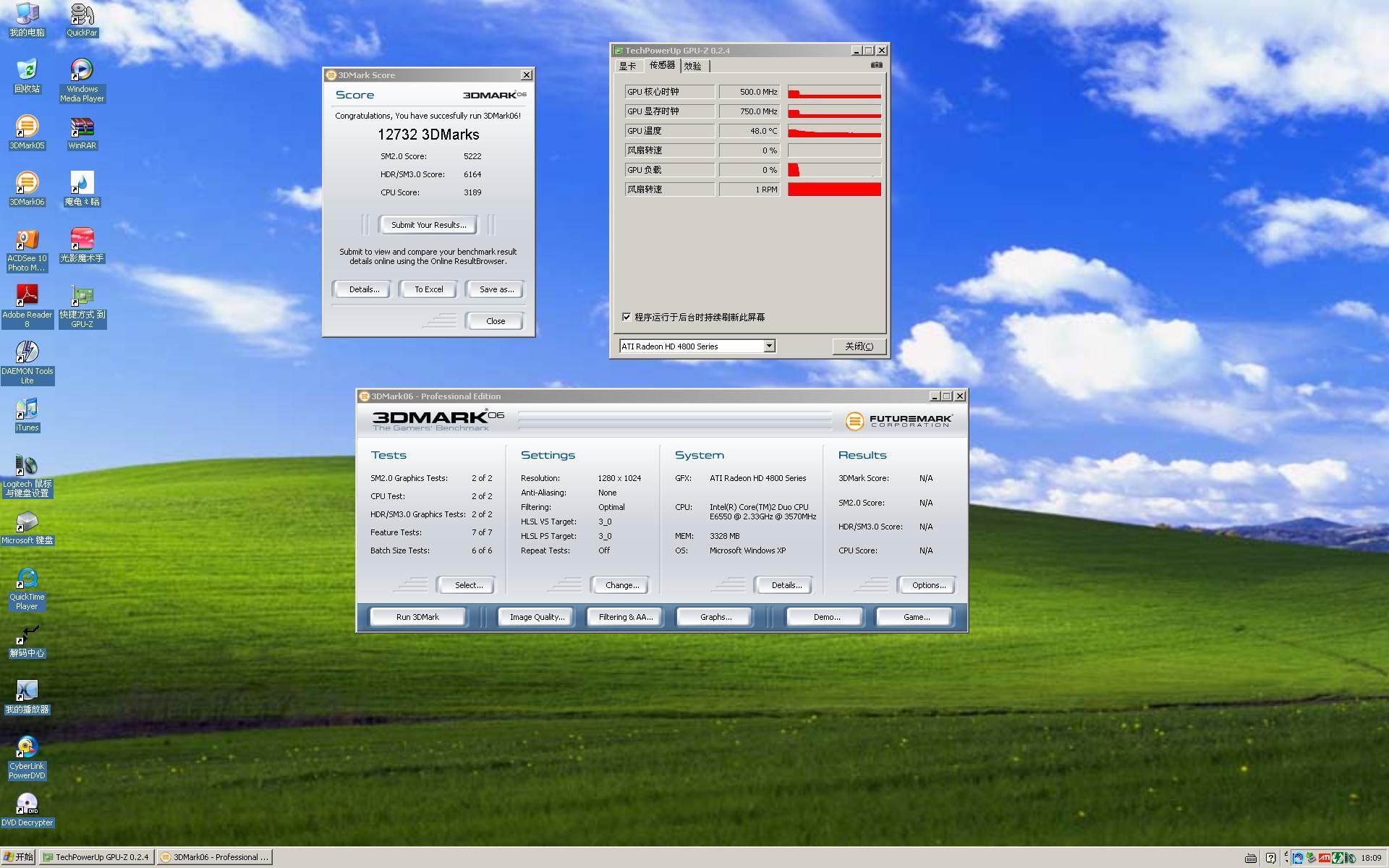Image resolution: width=1389 pixels, height=868 pixels.
Task: Click the To Excel button
Action: pyautogui.click(x=428, y=289)
